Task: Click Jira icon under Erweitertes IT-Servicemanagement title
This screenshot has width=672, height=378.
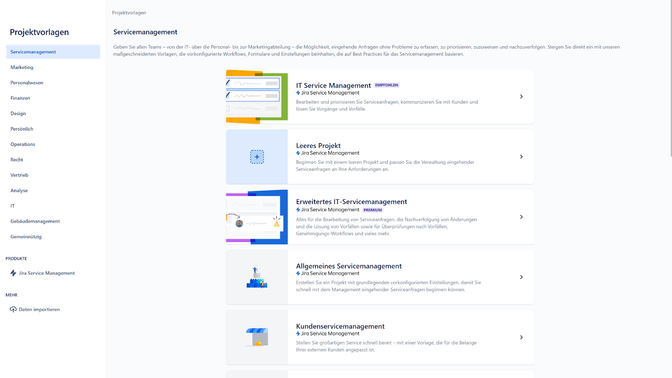Action: [x=298, y=210]
